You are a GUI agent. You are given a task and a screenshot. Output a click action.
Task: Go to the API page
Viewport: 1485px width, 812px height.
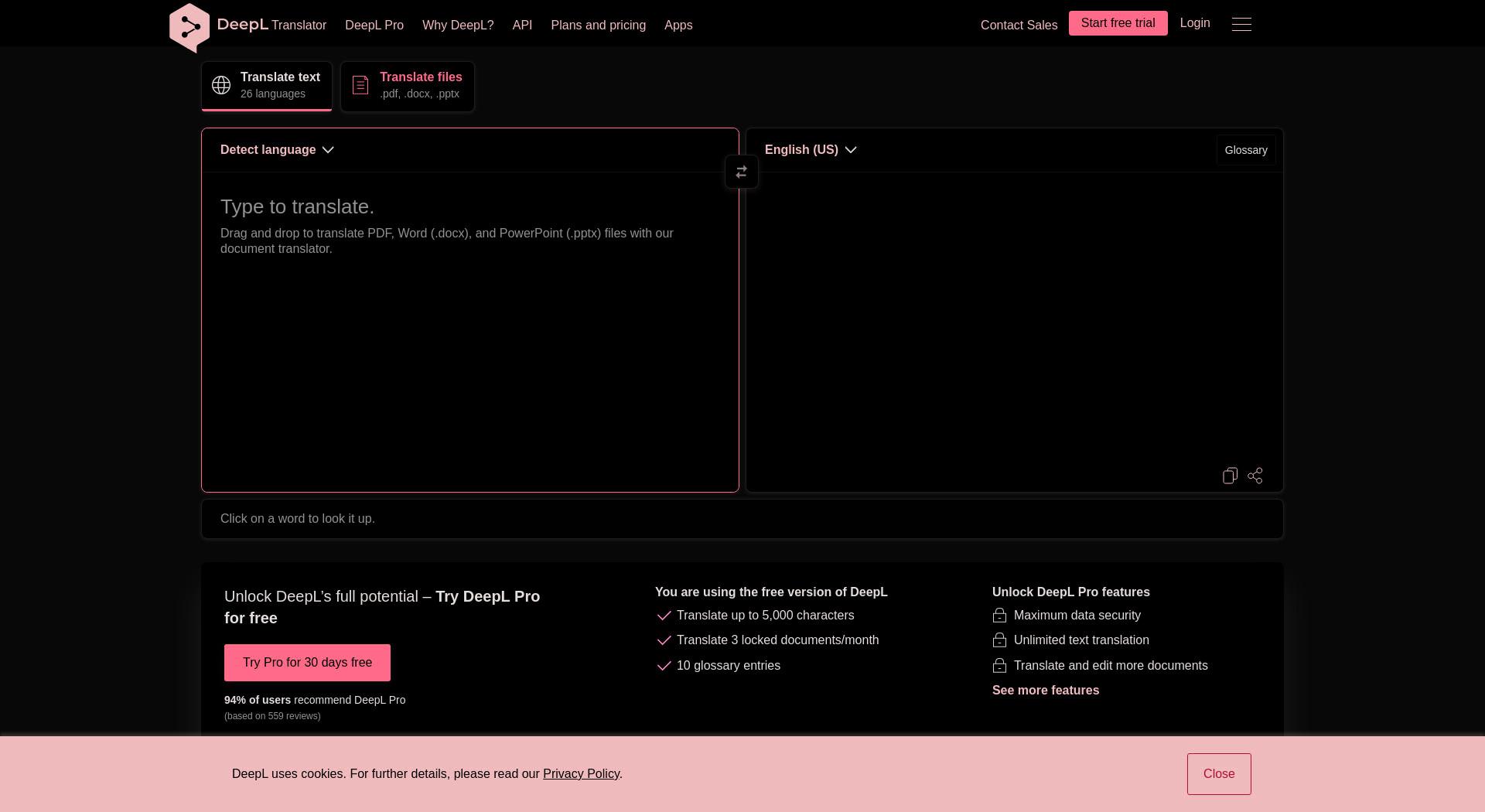(522, 26)
